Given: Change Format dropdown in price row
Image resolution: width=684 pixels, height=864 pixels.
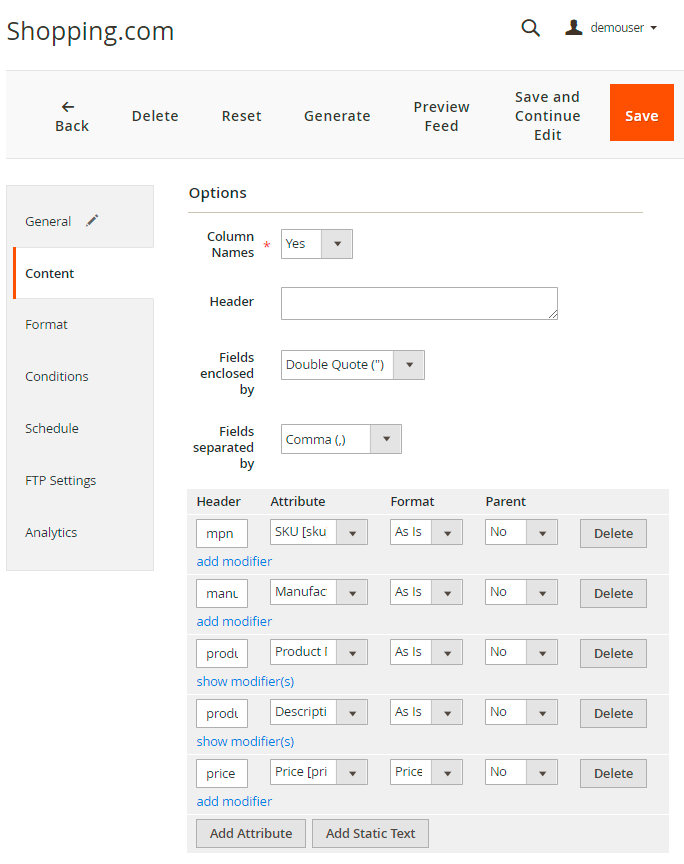Looking at the screenshot, I should pyautogui.click(x=426, y=772).
